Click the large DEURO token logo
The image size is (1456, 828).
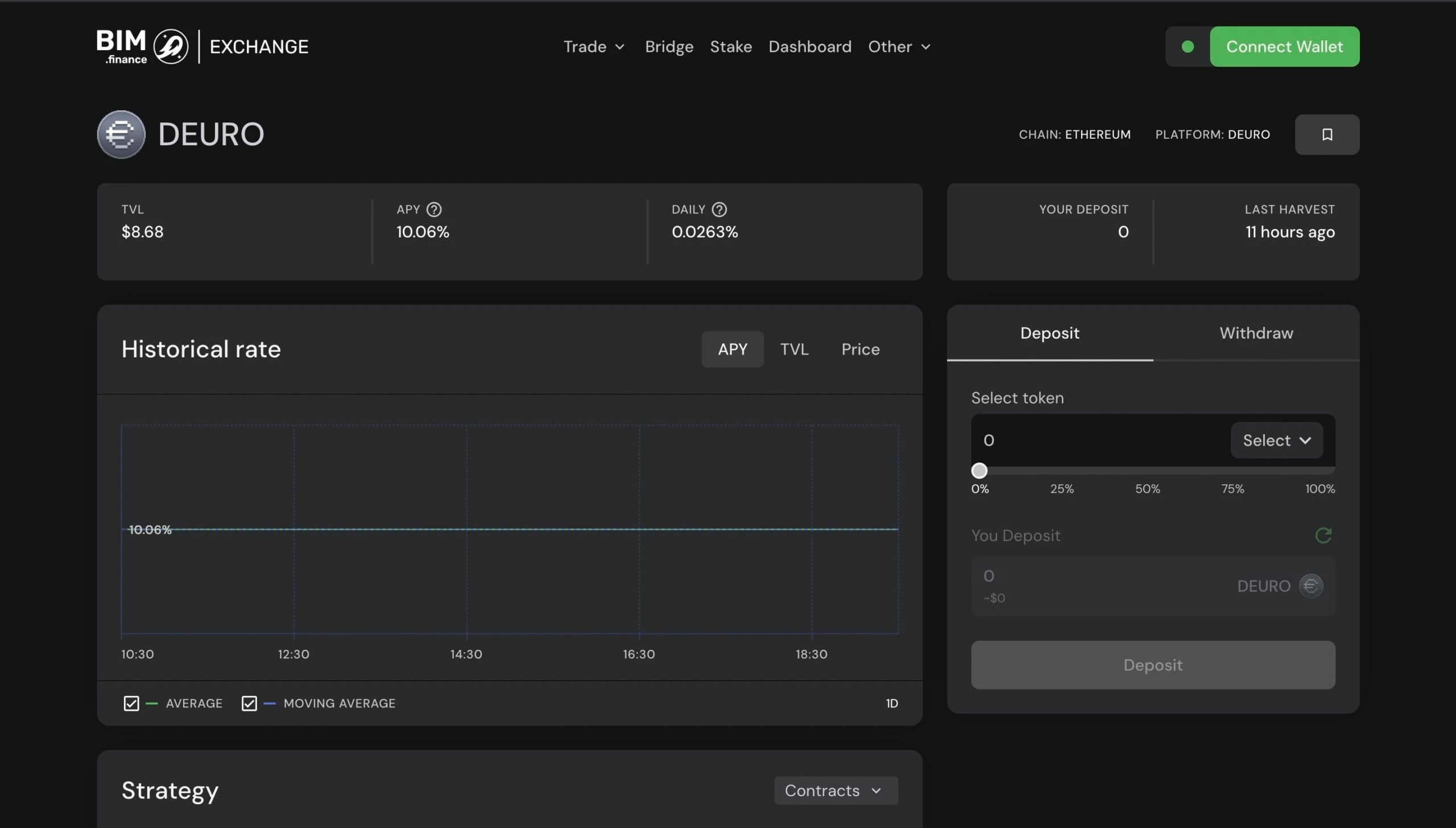coord(121,134)
